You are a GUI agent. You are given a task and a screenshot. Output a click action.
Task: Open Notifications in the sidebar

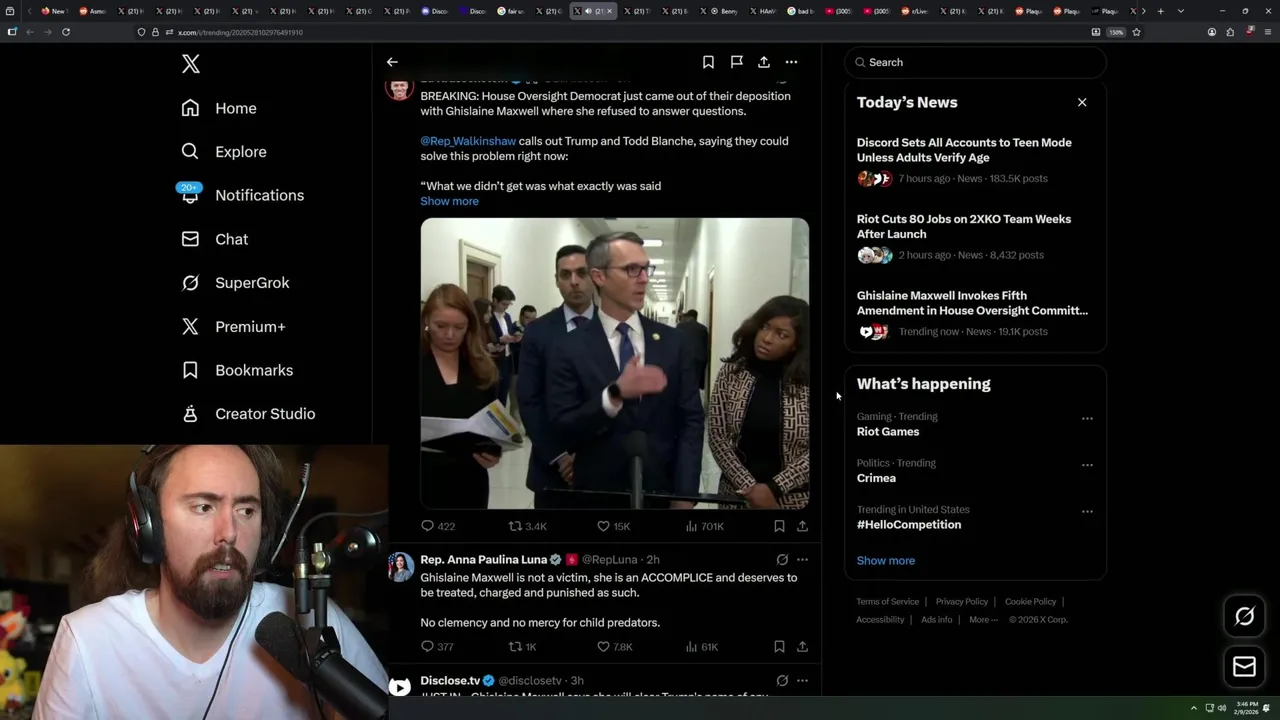(x=241, y=195)
